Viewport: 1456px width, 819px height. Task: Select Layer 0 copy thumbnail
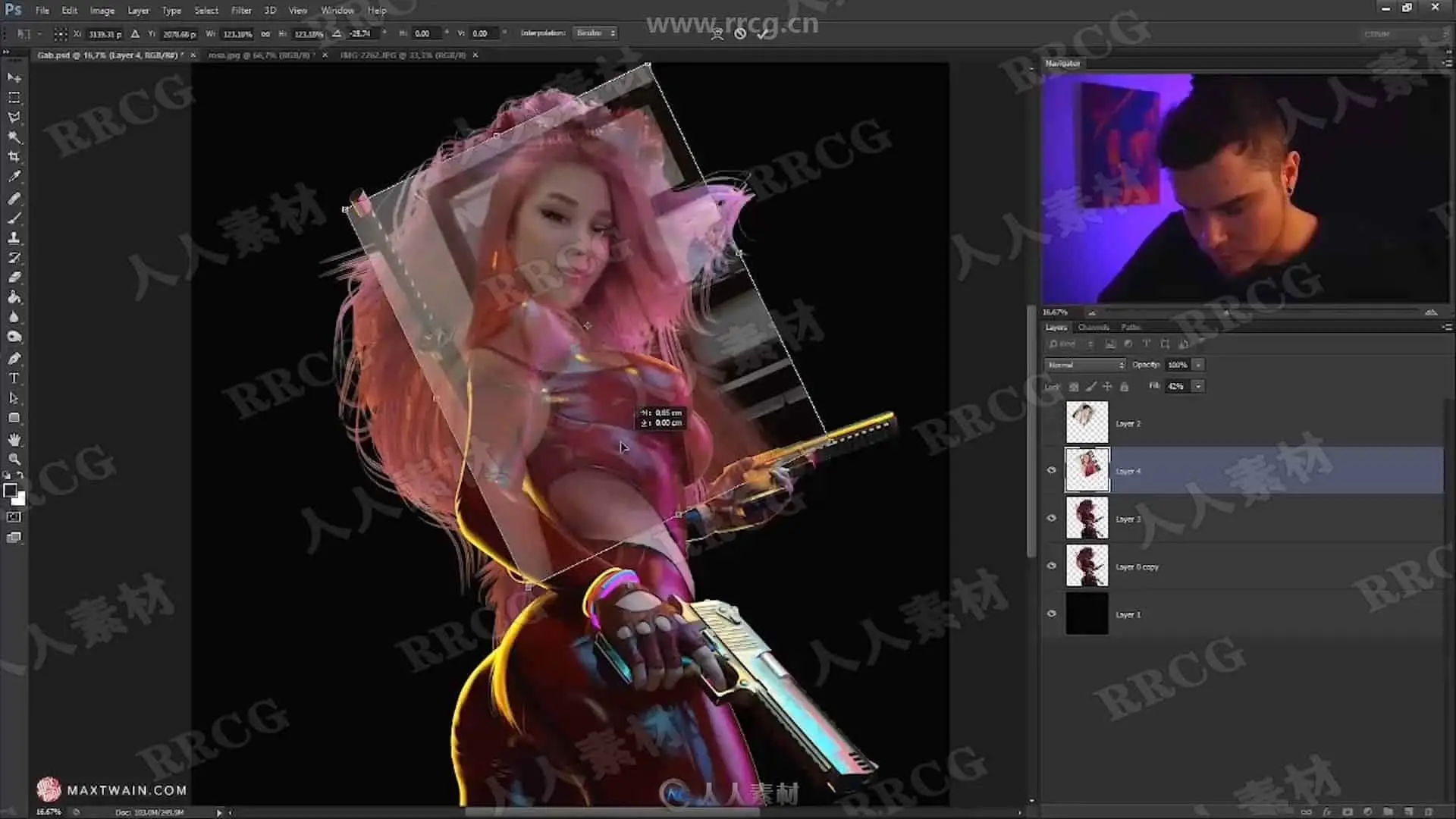[x=1087, y=566]
